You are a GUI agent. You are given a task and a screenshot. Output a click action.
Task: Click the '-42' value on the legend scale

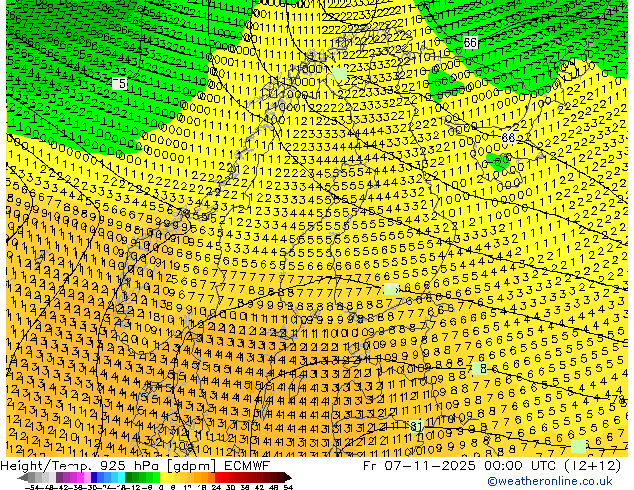click(63, 487)
